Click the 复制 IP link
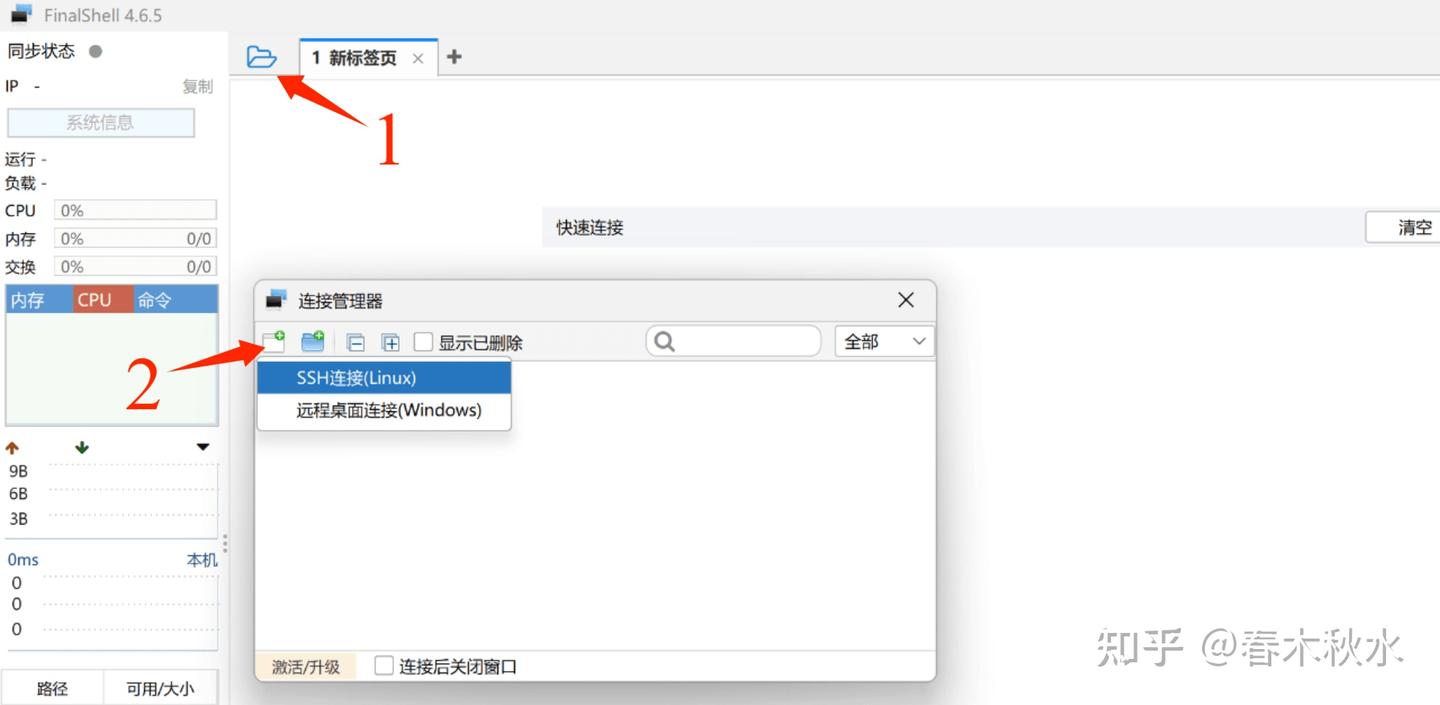1440x705 pixels. click(x=197, y=86)
